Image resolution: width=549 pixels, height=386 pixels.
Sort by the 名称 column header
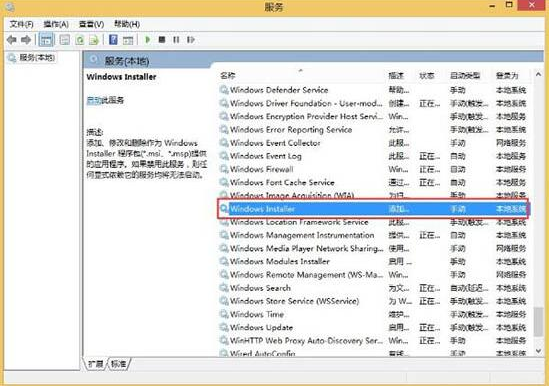tap(228, 76)
